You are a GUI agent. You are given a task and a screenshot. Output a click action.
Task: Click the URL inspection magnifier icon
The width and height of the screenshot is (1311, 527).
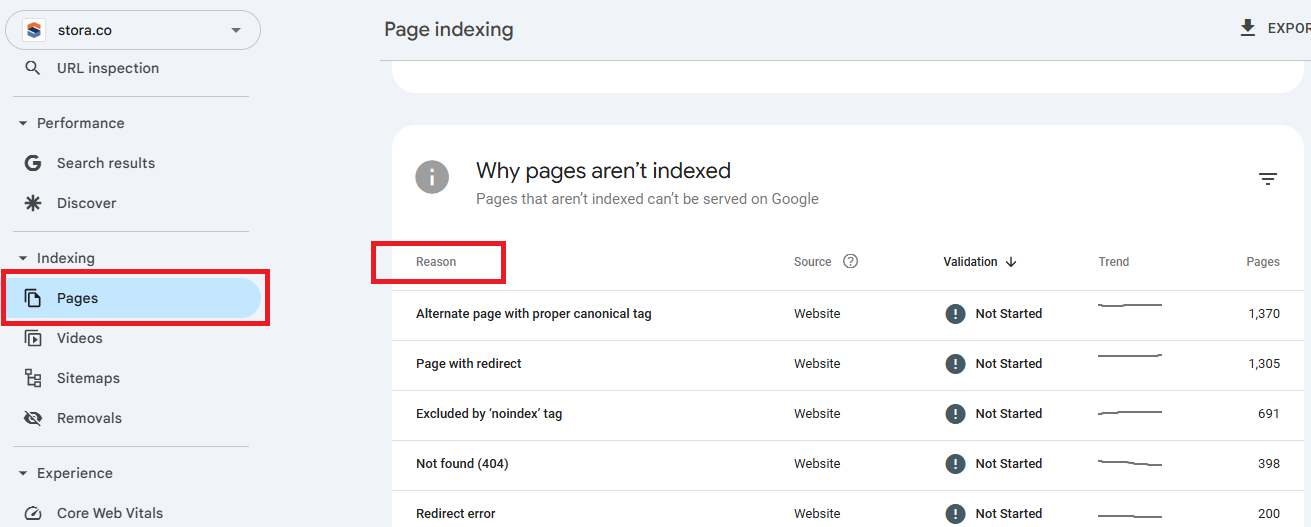(x=33, y=68)
